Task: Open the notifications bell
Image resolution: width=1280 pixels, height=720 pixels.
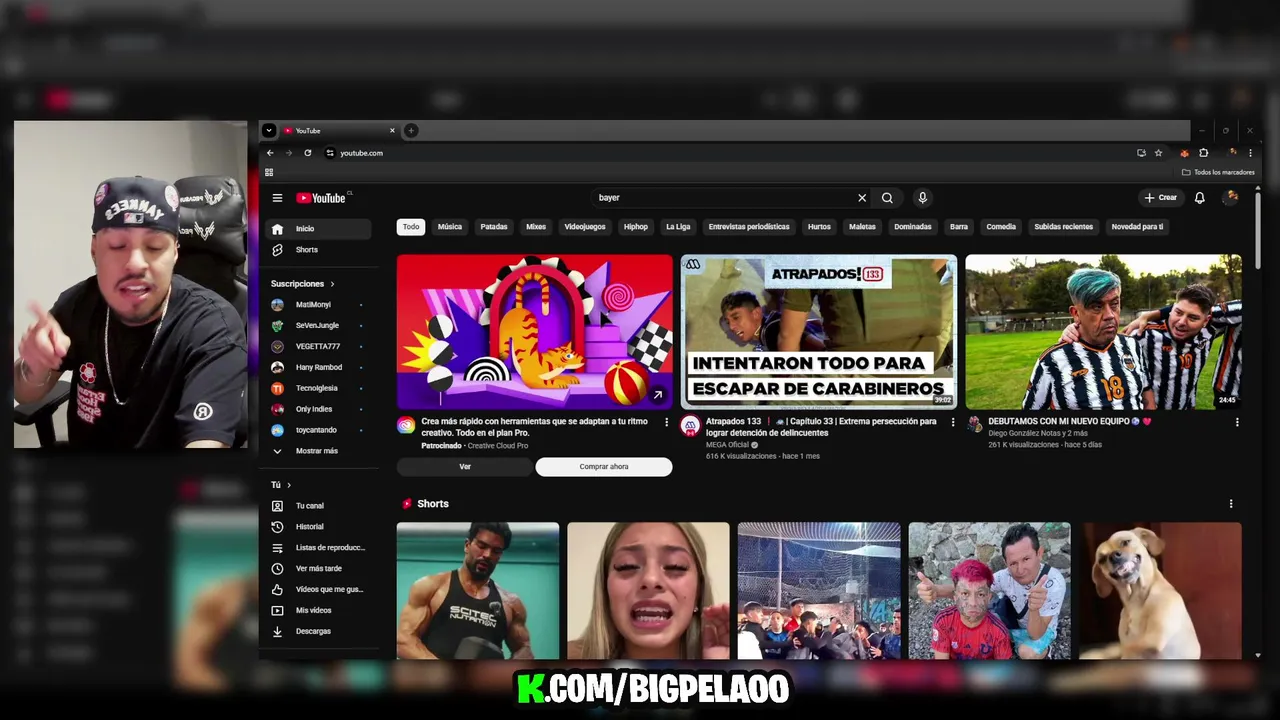Action: 1200,198
